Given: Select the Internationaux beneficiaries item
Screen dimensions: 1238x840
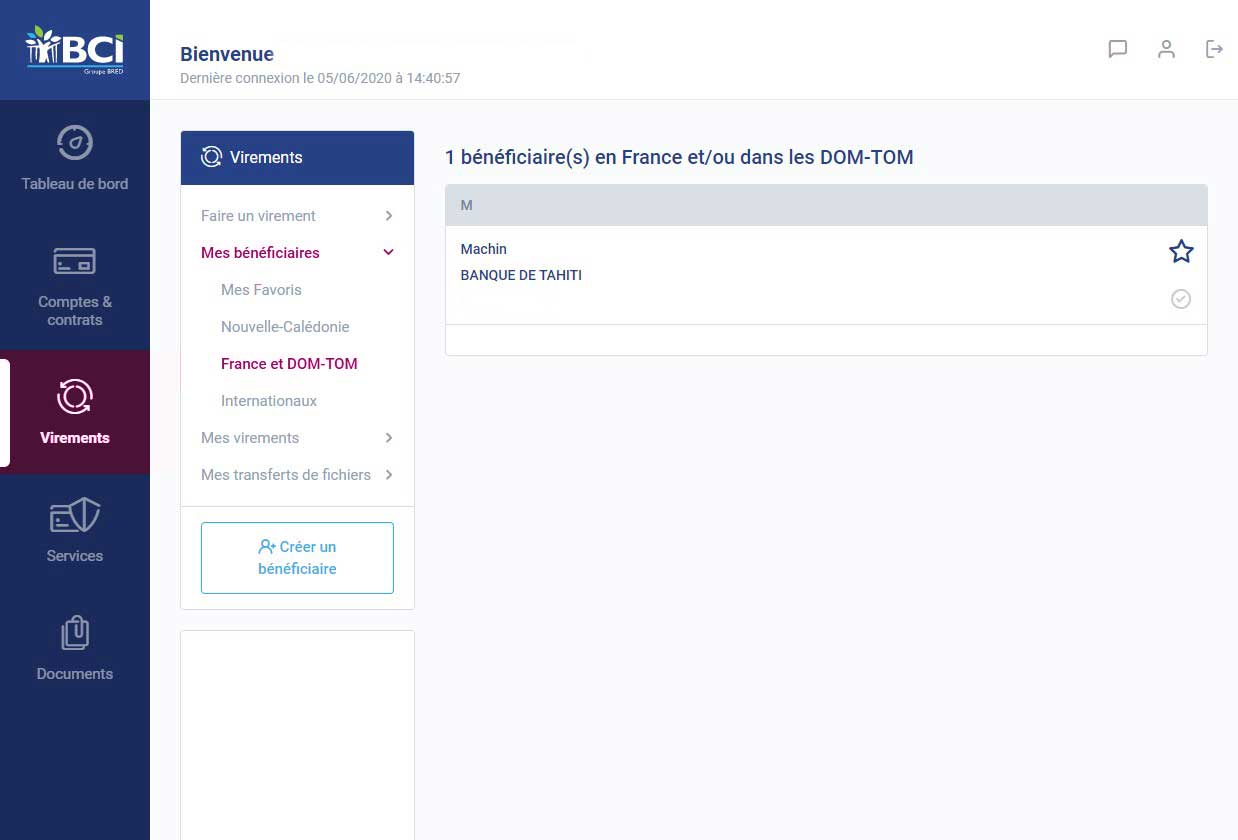Looking at the screenshot, I should pos(269,401).
